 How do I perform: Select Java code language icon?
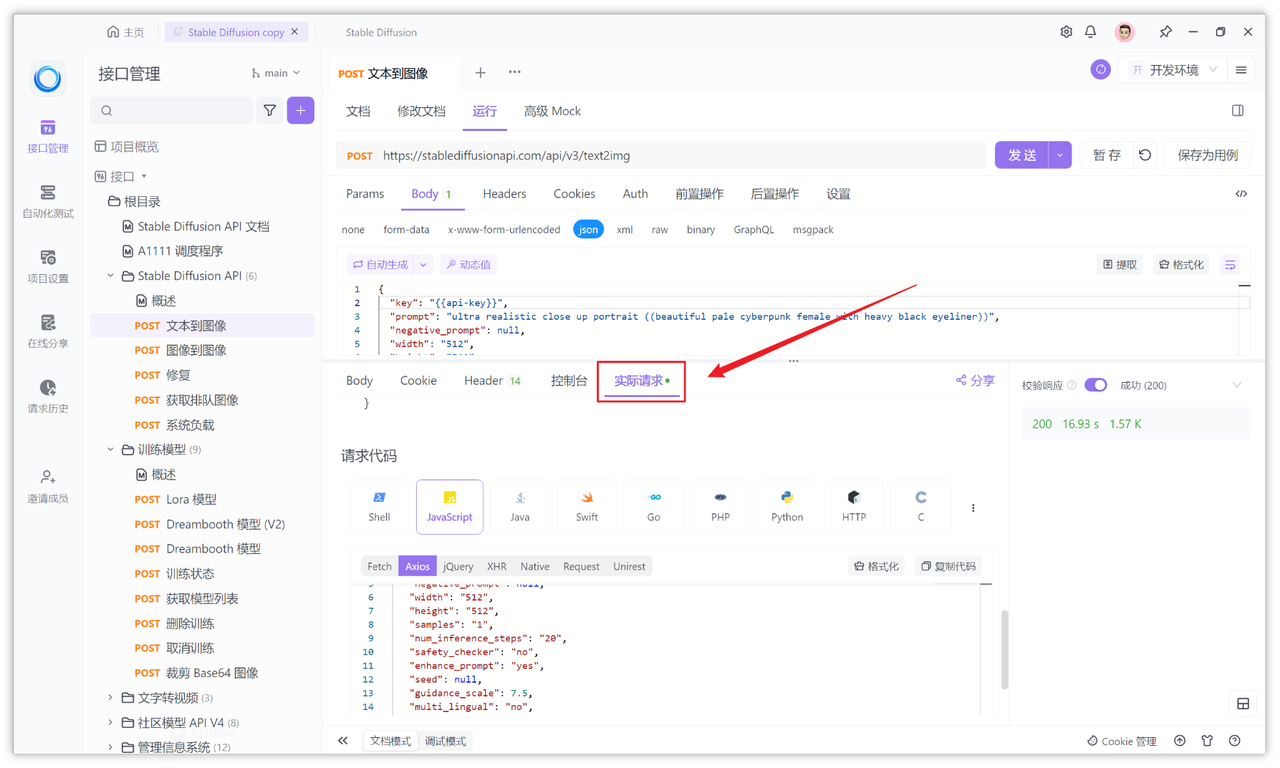pyautogui.click(x=520, y=507)
